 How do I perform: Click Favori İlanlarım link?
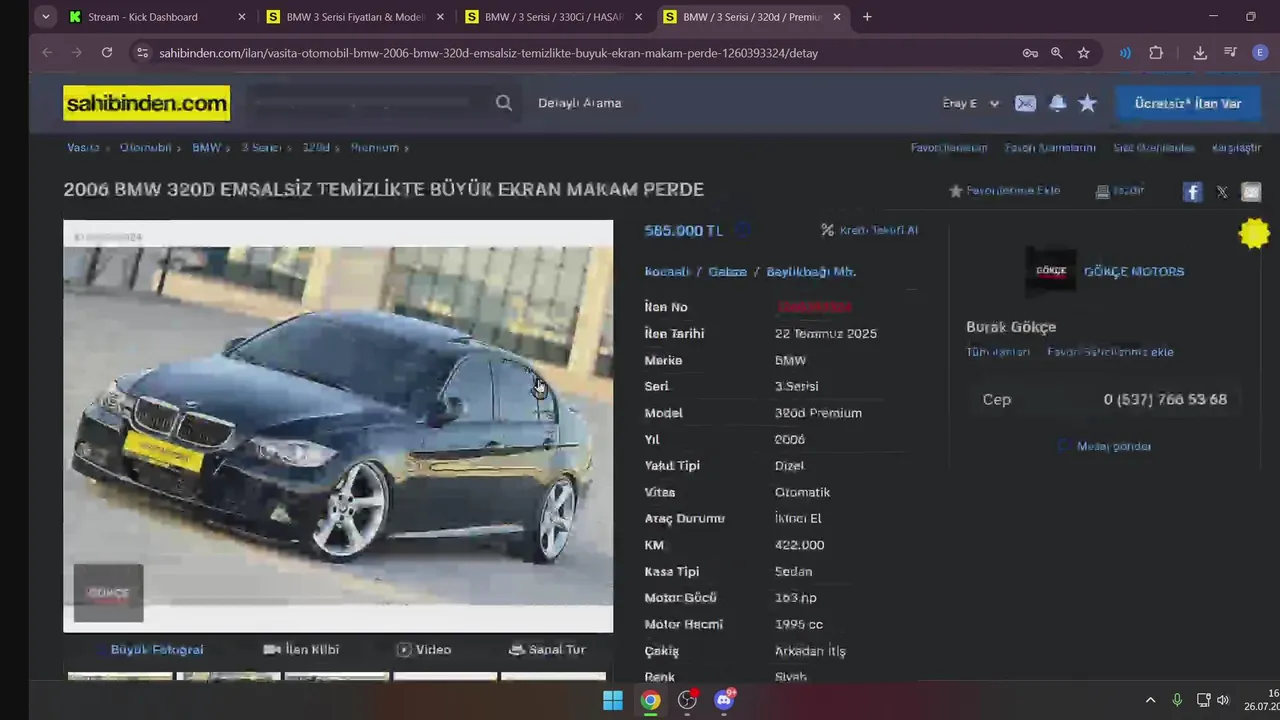pos(949,148)
